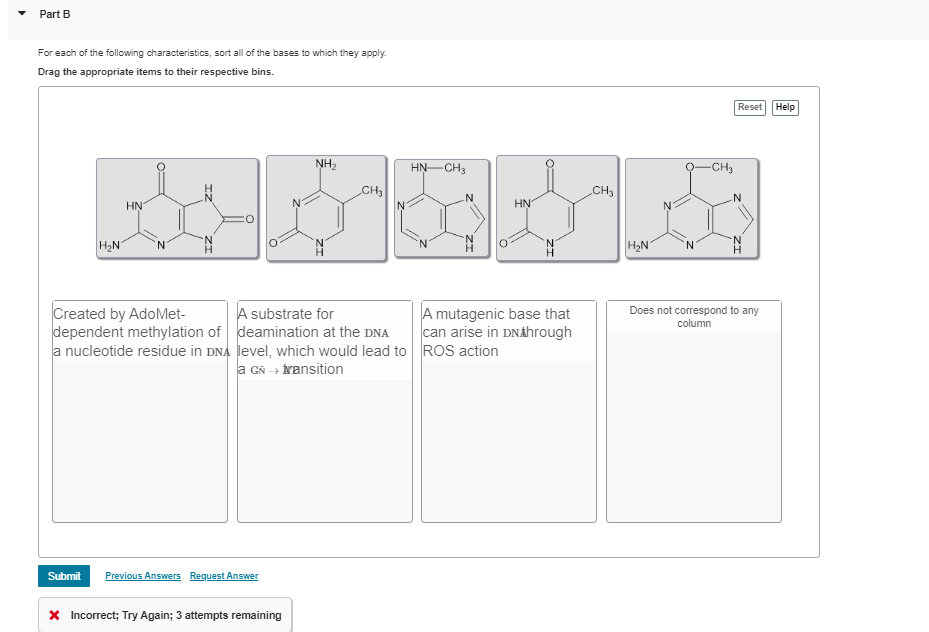929x632 pixels.
Task: Click the Request Answer link
Action: [224, 575]
